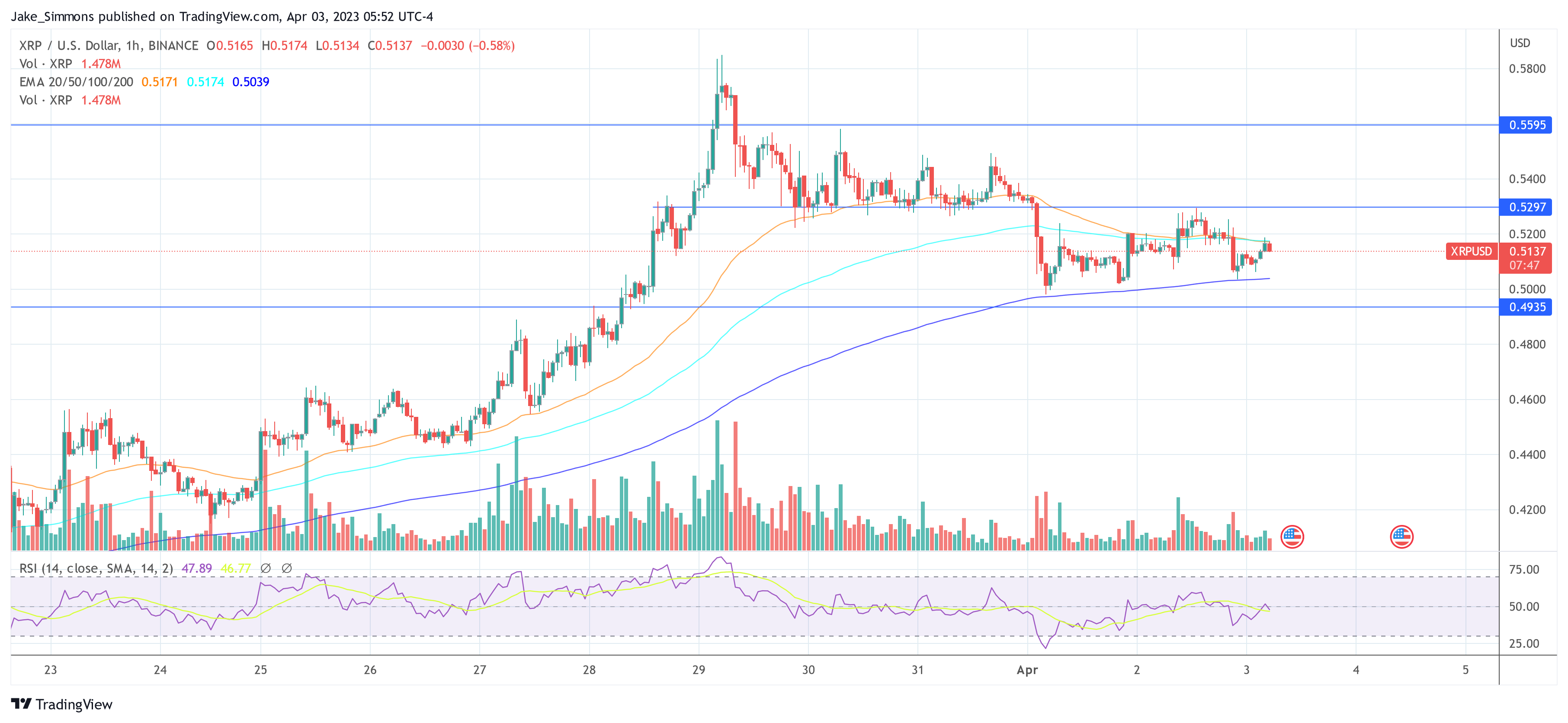Click the 0.5000 price axis label
Viewport: 1568px width, 723px height.
tap(1527, 289)
